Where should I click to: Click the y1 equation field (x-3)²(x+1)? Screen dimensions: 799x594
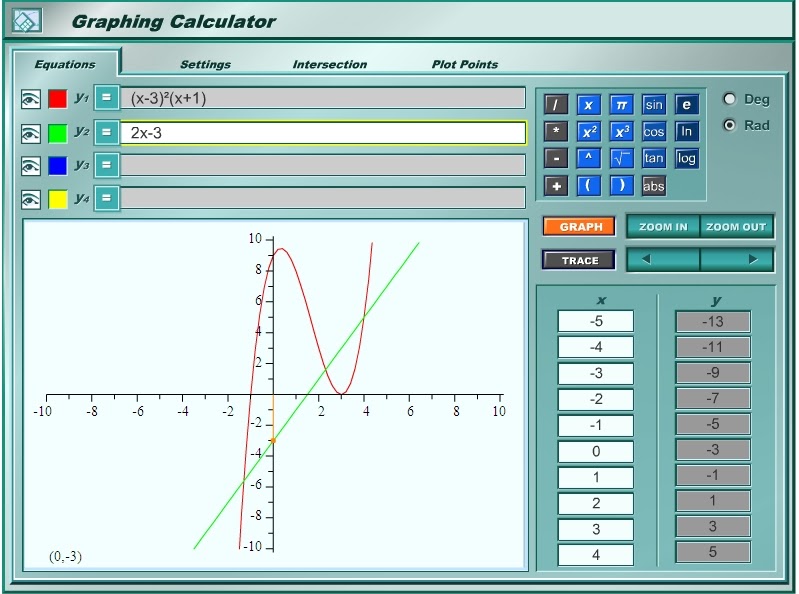click(323, 98)
